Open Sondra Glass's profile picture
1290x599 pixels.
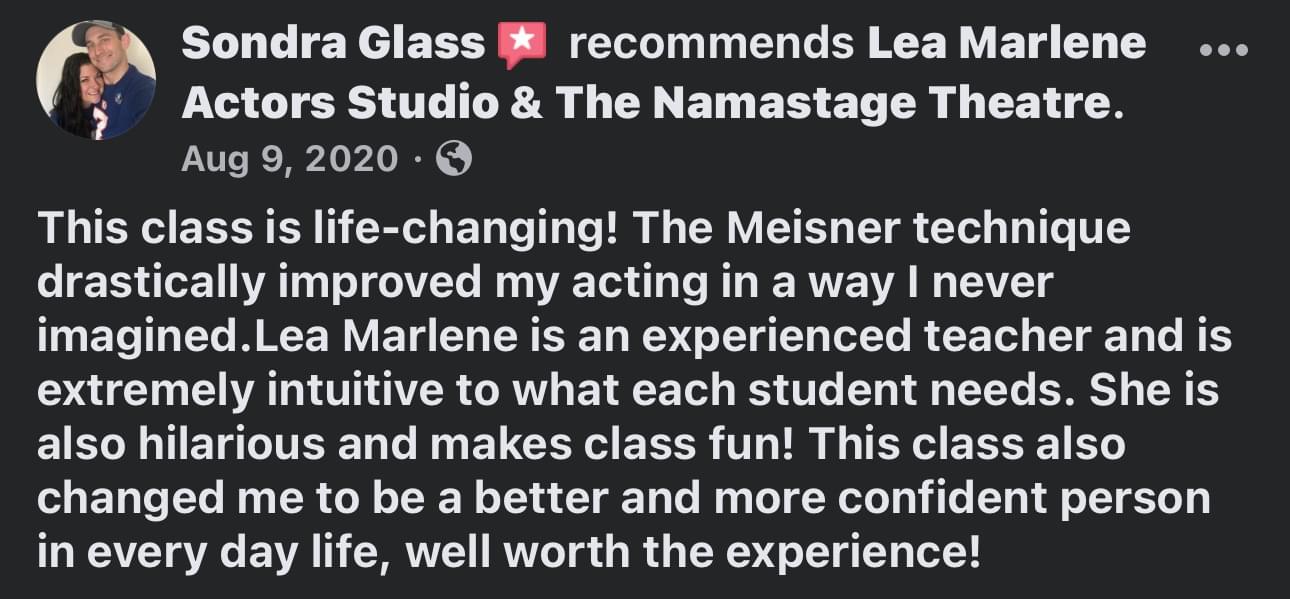click(96, 80)
